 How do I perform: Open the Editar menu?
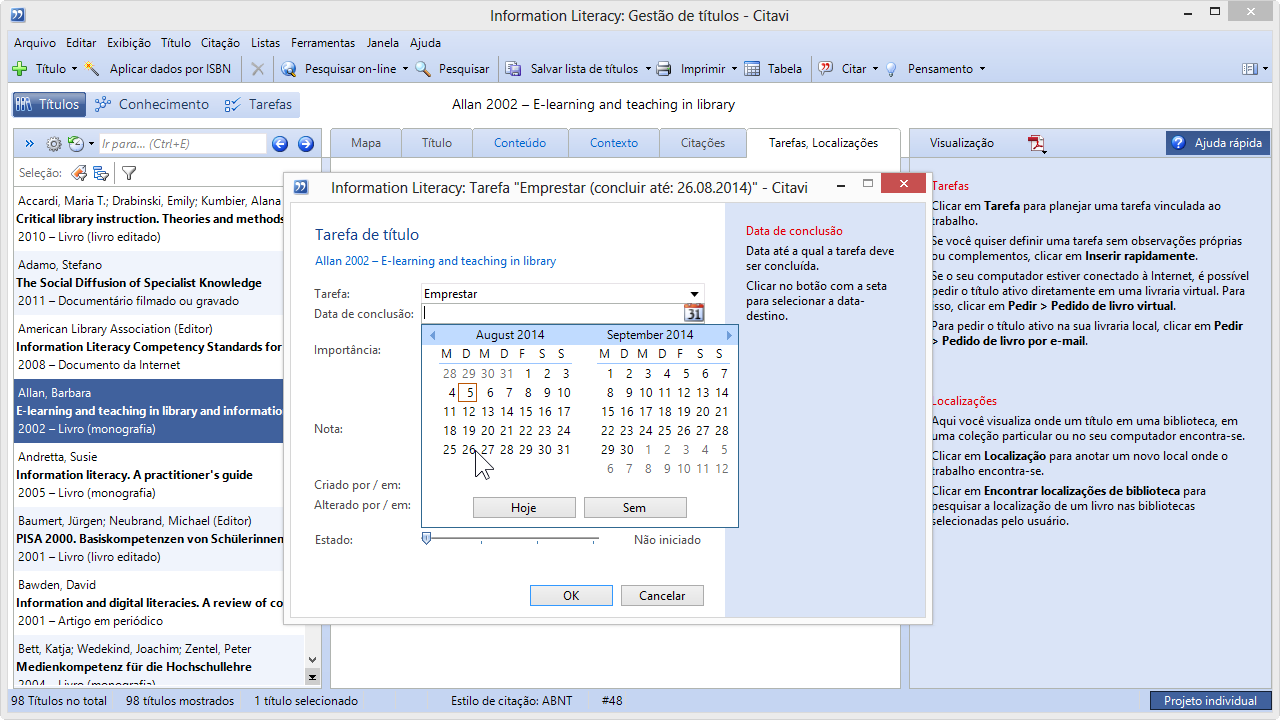(x=81, y=43)
